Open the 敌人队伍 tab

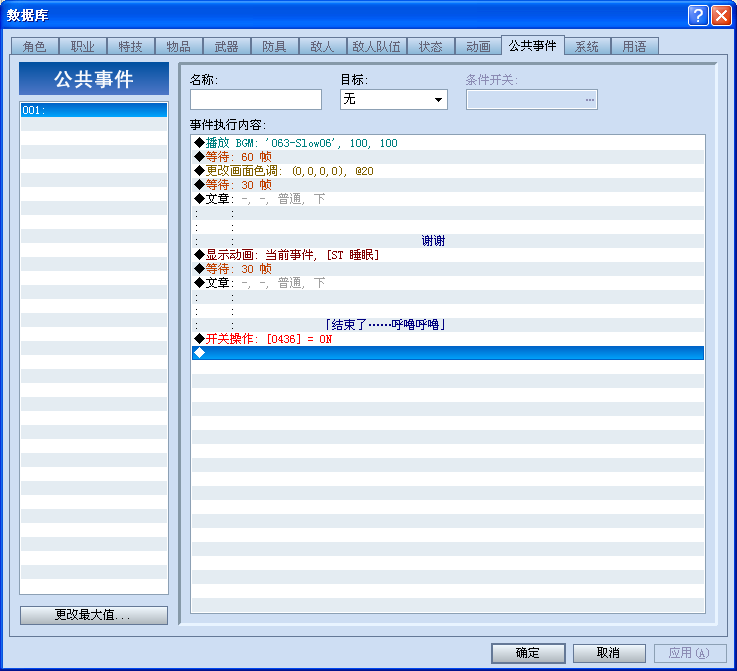(376, 46)
